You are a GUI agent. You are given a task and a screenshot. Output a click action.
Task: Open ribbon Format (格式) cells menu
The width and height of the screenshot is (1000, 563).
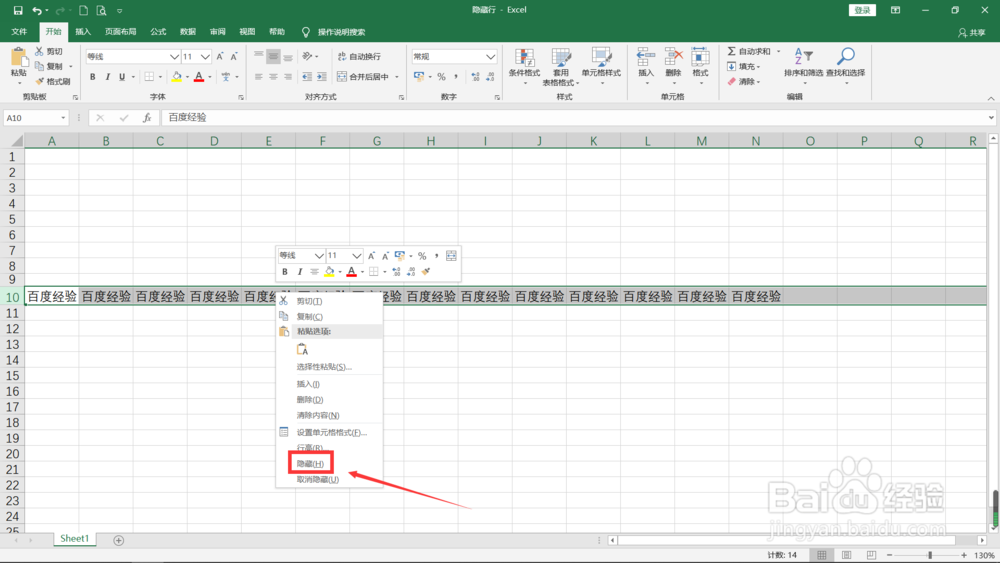point(700,66)
